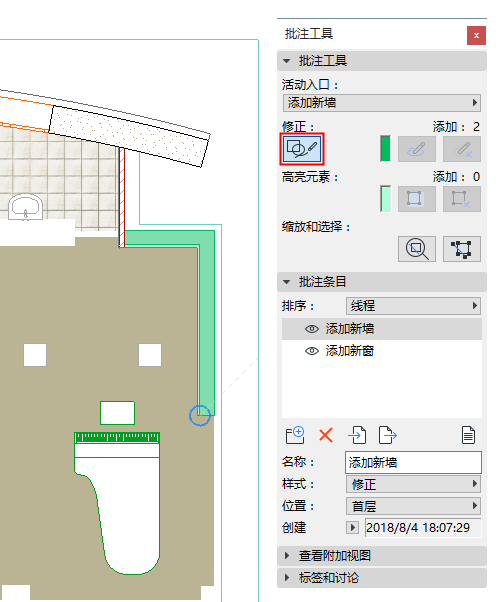
Task: Click the remove highlighted elements icon
Action: [462, 199]
